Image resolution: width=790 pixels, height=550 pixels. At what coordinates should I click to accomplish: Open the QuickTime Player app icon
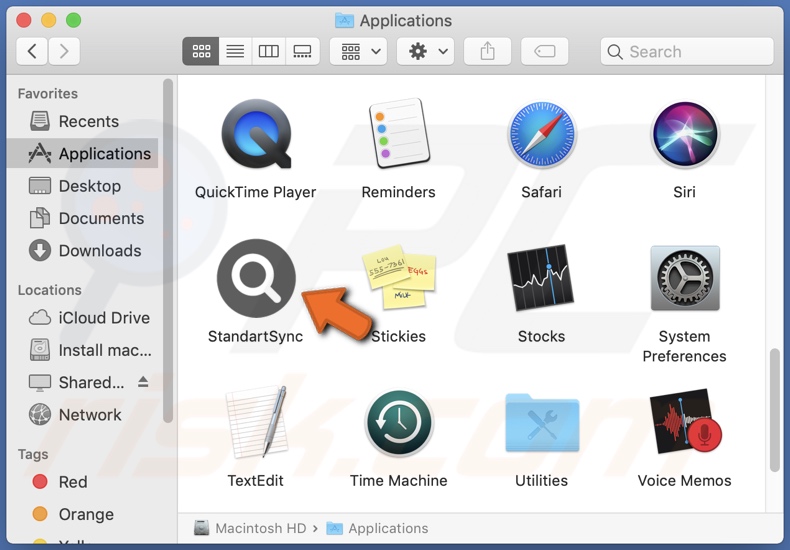pos(256,134)
